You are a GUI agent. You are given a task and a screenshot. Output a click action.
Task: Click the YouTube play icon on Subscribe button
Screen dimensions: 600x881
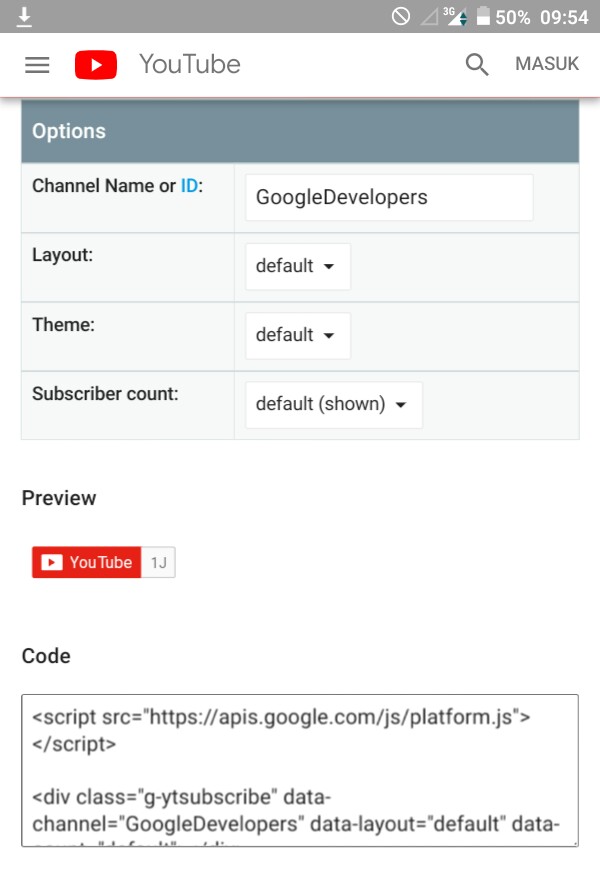tap(50, 562)
